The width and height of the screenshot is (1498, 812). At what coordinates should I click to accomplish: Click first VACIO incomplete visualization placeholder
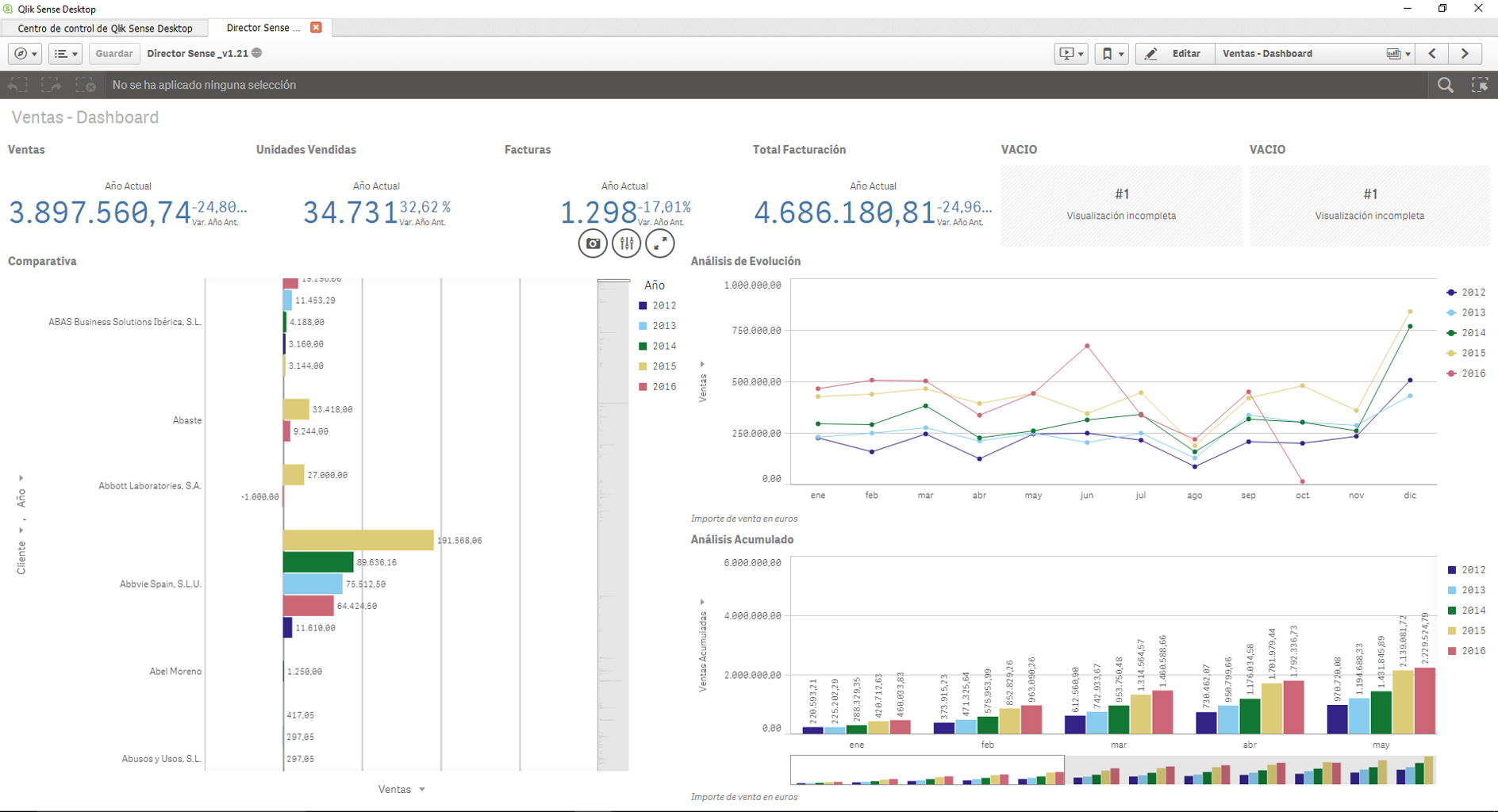tap(1121, 205)
